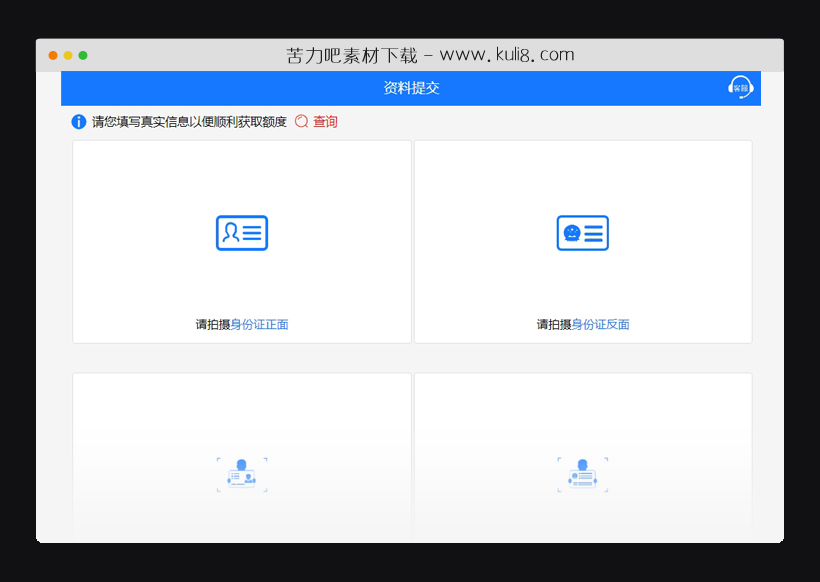Click the handheld ID front photo frame icon
The image size is (820, 582).
(240, 474)
